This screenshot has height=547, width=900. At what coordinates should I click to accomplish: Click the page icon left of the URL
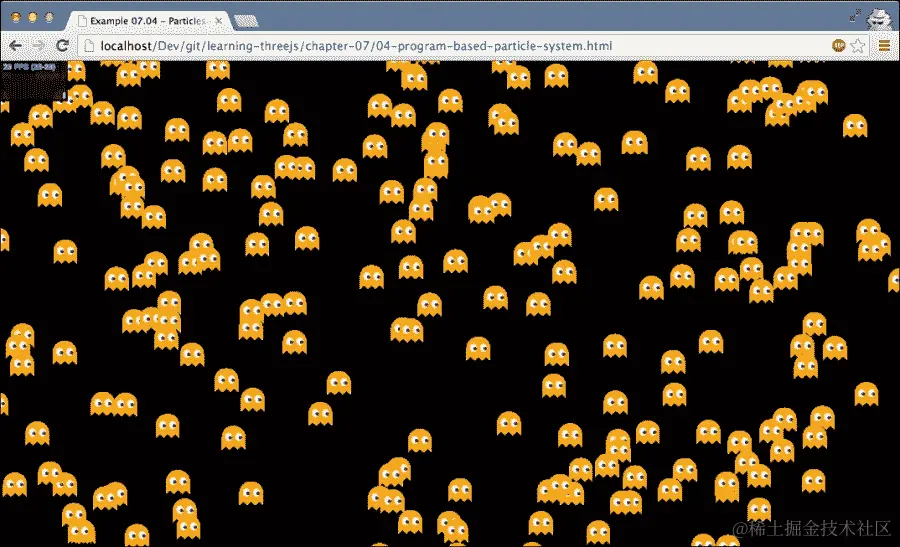tap(89, 46)
